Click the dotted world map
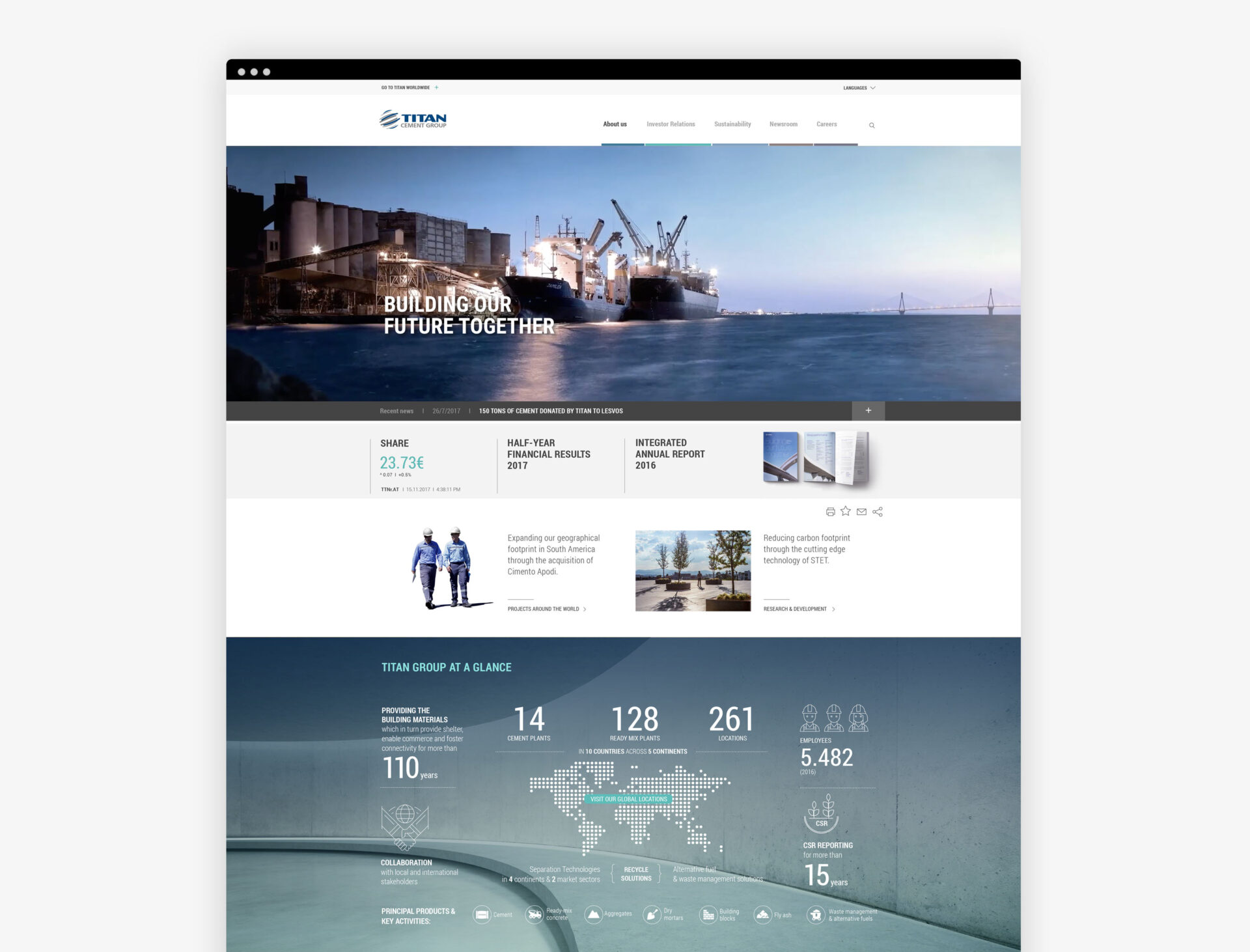 click(630, 807)
